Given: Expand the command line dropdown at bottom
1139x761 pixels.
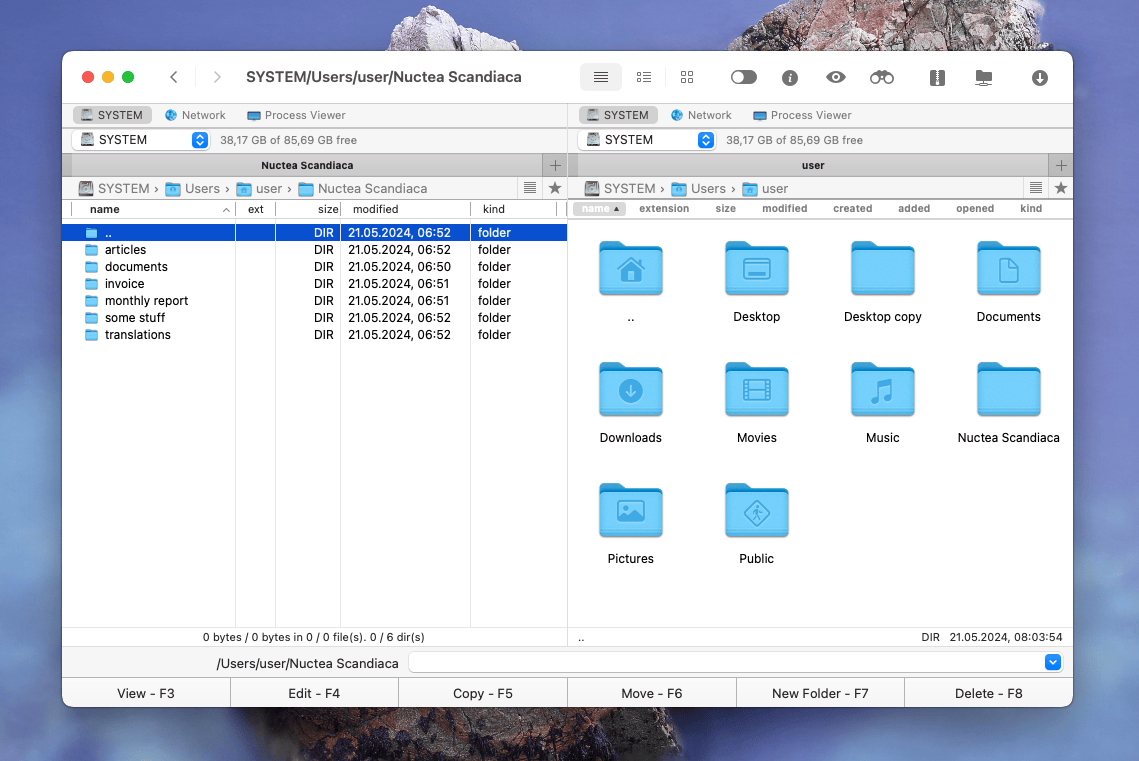Looking at the screenshot, I should (1052, 662).
